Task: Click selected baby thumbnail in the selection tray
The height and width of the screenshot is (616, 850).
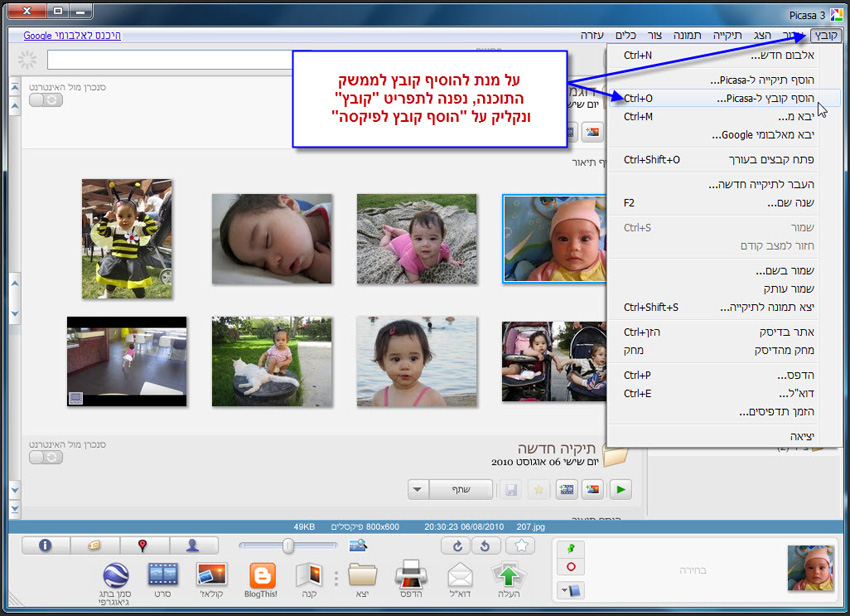Action: click(x=810, y=568)
